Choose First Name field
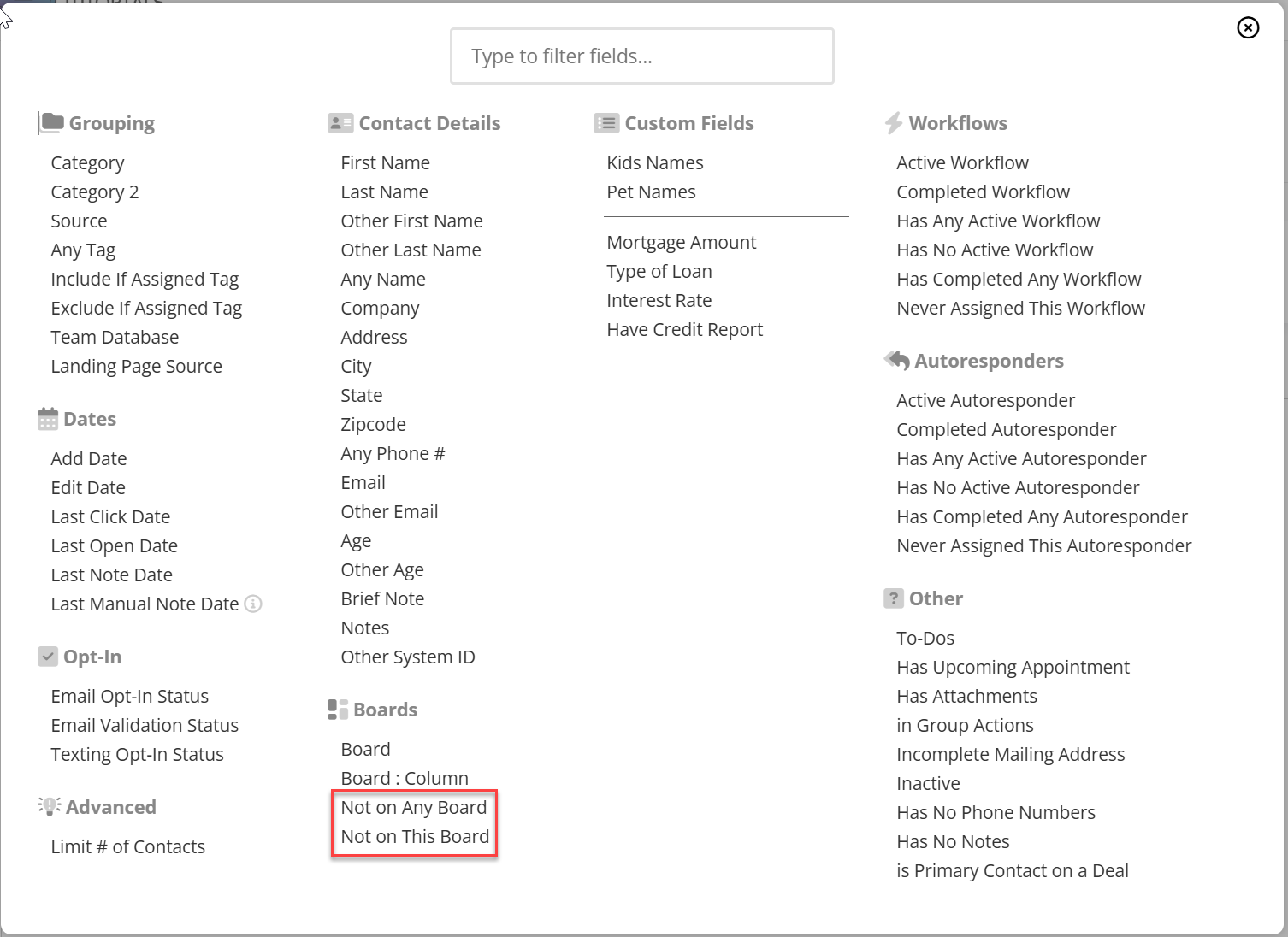 tap(385, 163)
